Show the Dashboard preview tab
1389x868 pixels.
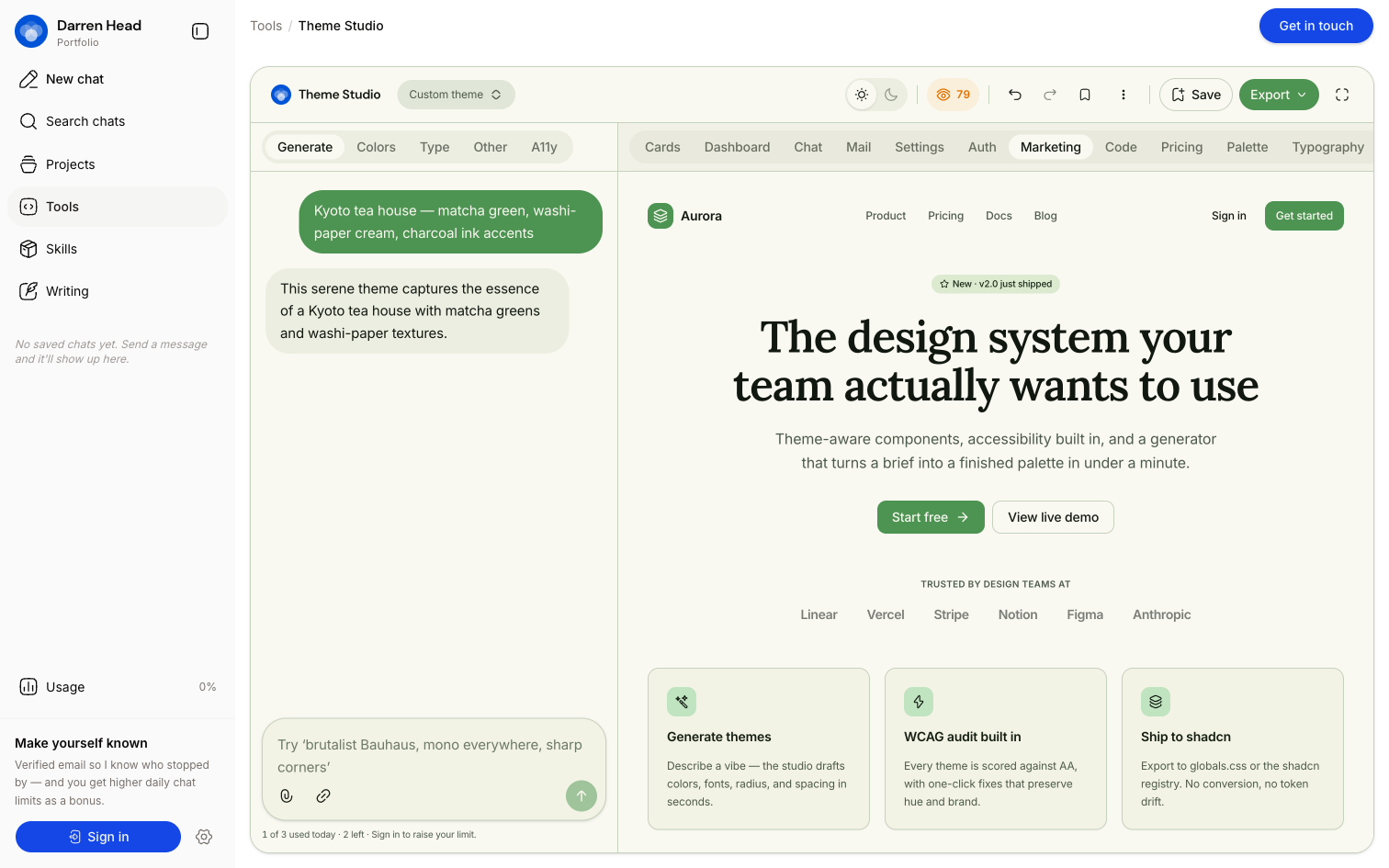coord(737,147)
